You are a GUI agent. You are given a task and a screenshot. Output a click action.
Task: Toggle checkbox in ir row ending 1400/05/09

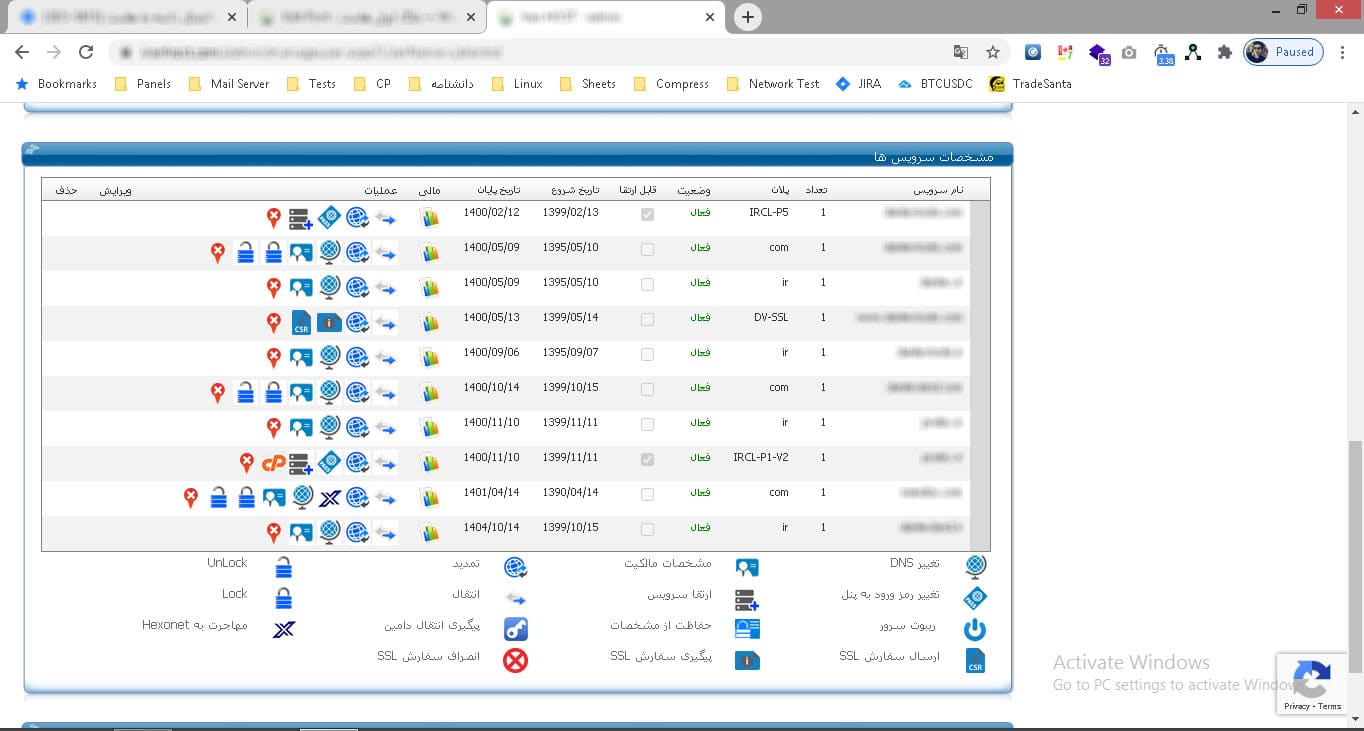pos(647,284)
